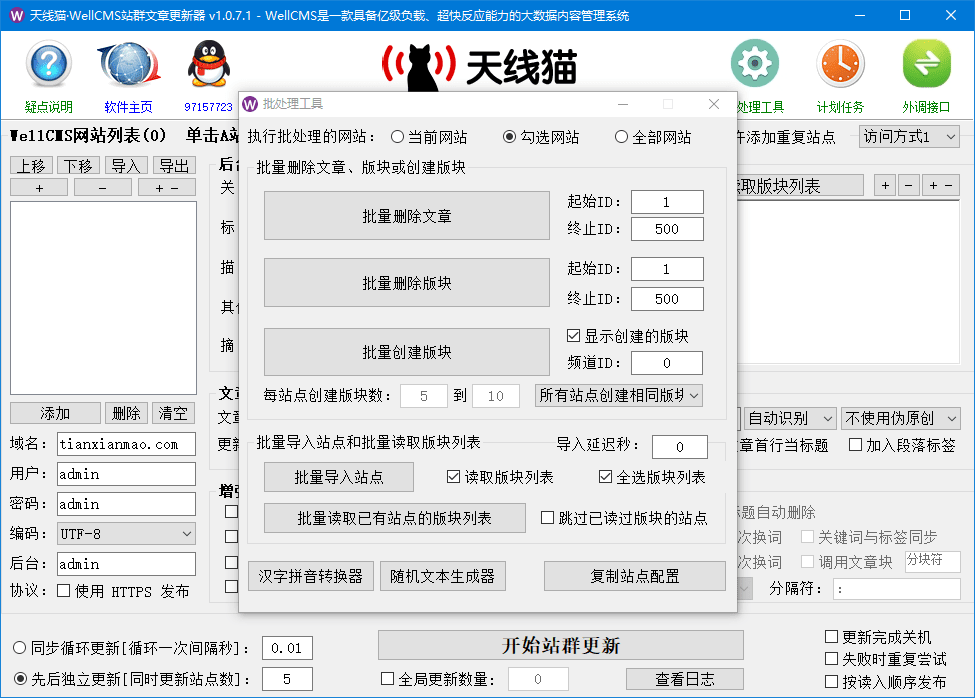Click 循环一次间隔秒 input field

point(287,648)
